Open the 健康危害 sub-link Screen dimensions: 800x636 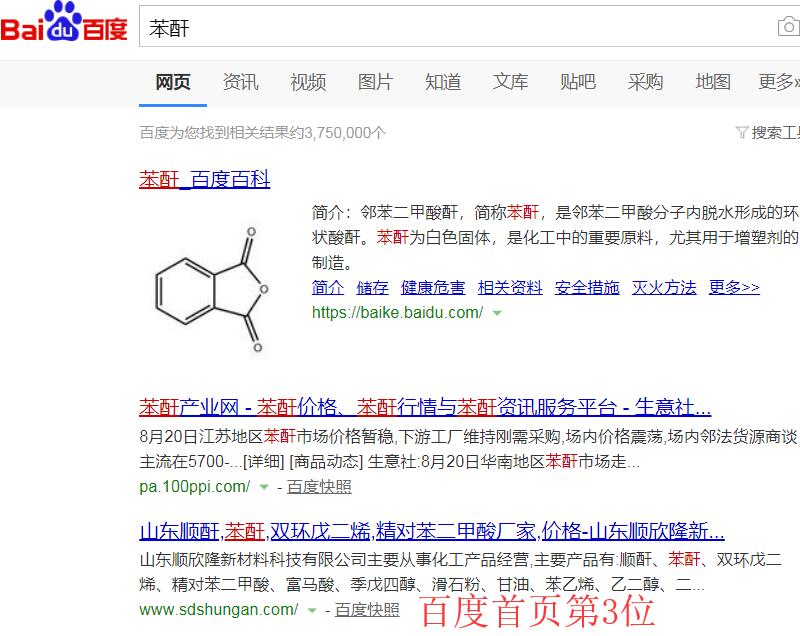pyautogui.click(x=433, y=288)
